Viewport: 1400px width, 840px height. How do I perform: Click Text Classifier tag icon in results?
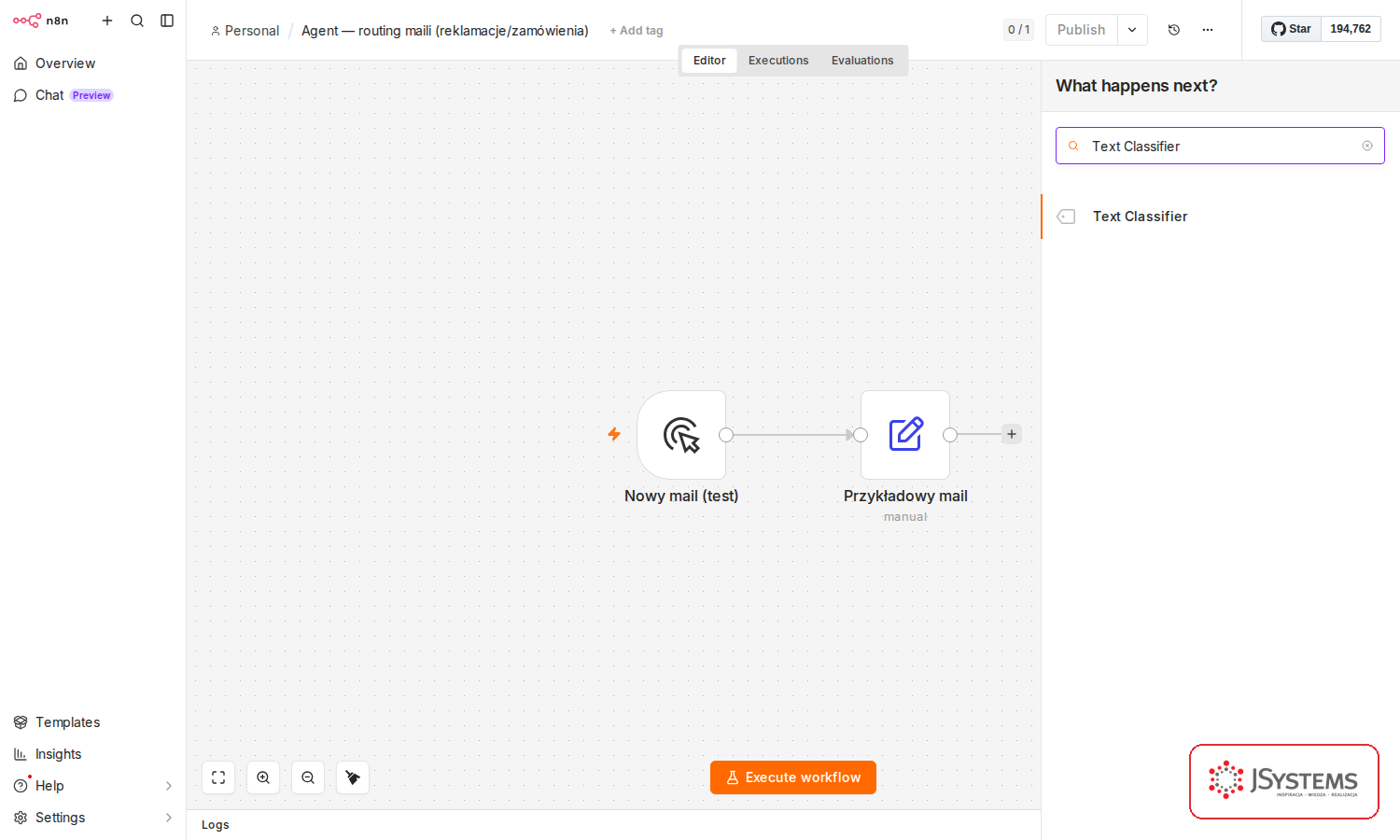(x=1066, y=217)
